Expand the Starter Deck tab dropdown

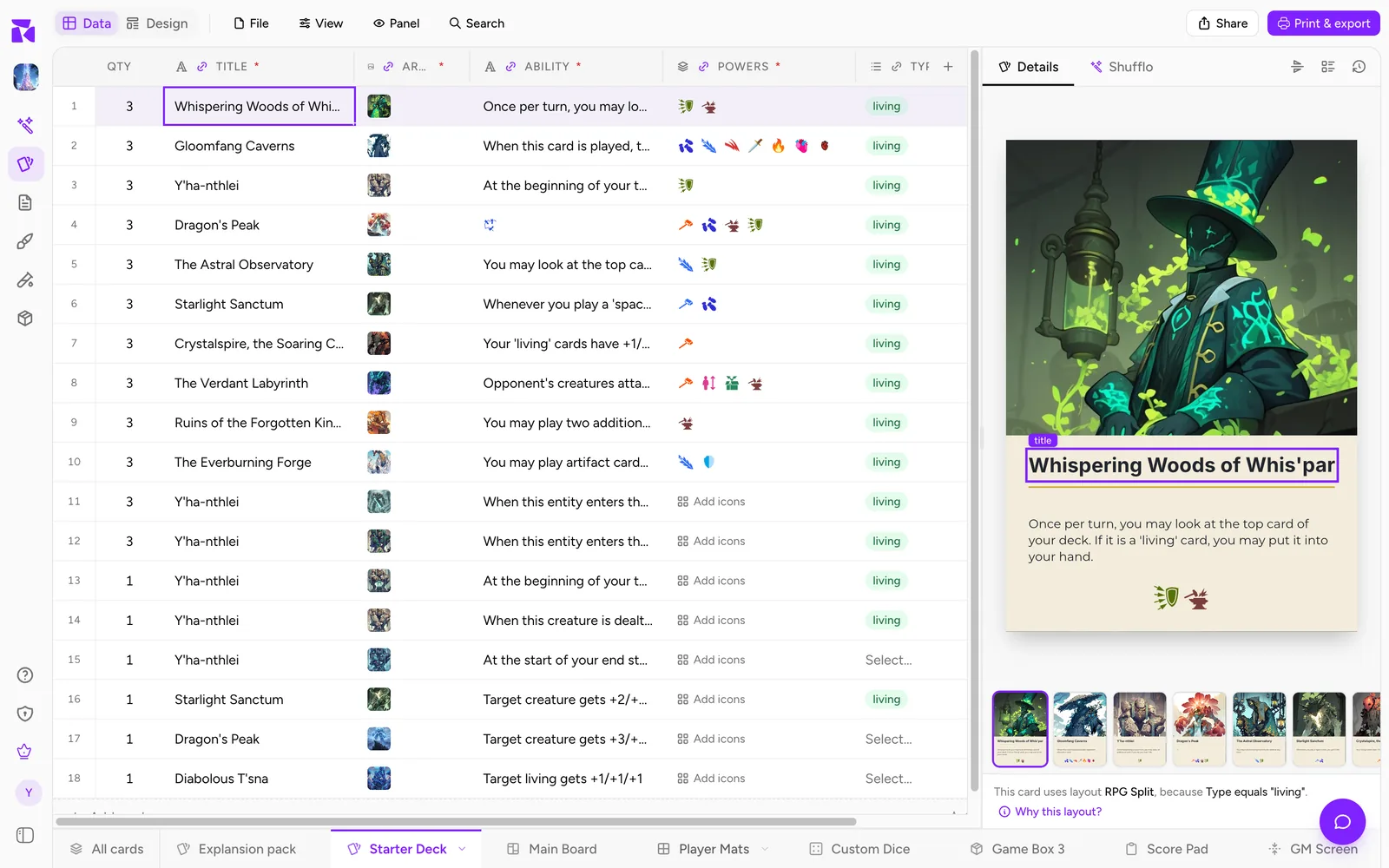[462, 849]
